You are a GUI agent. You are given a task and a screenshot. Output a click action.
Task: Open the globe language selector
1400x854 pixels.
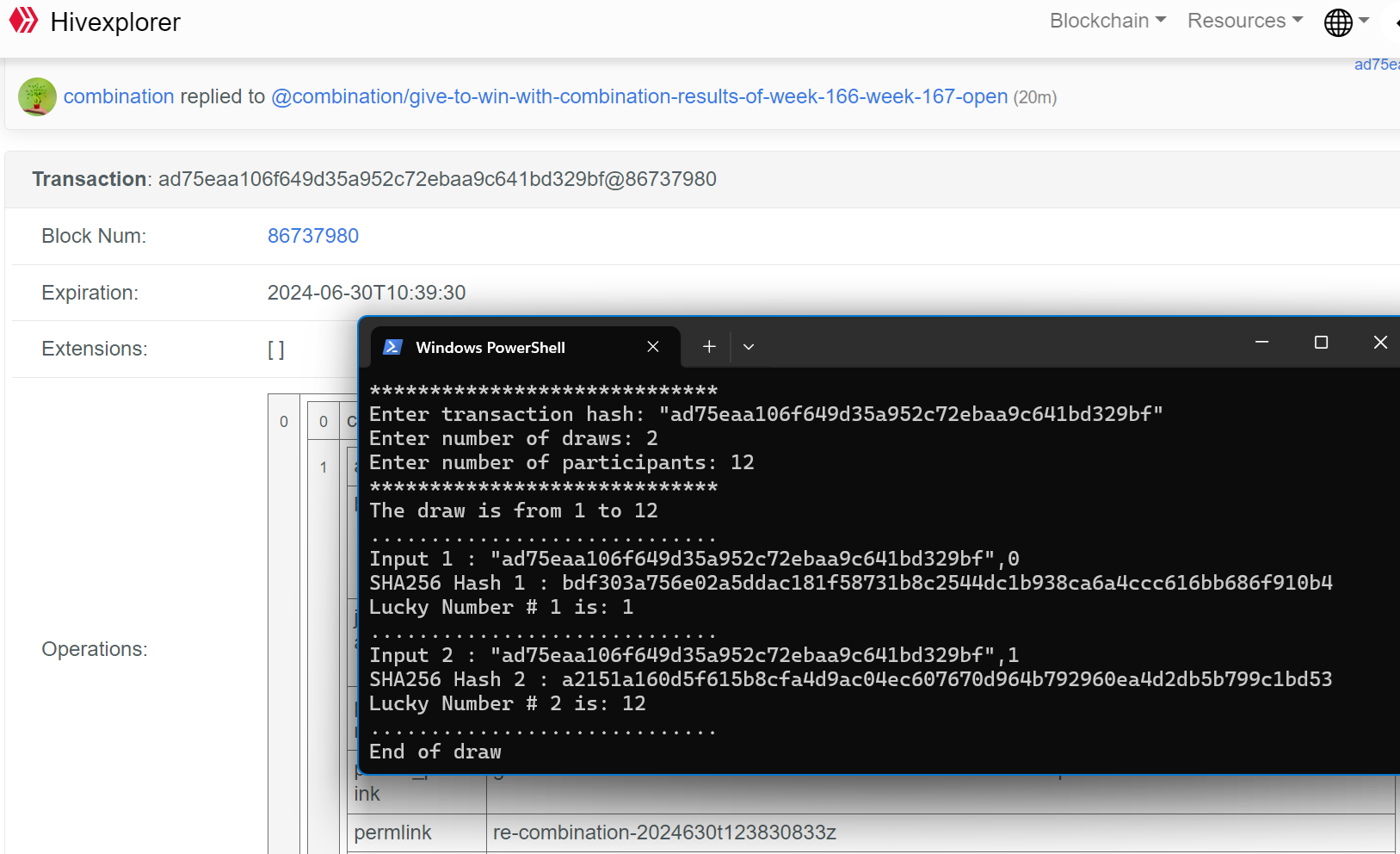coord(1347,22)
